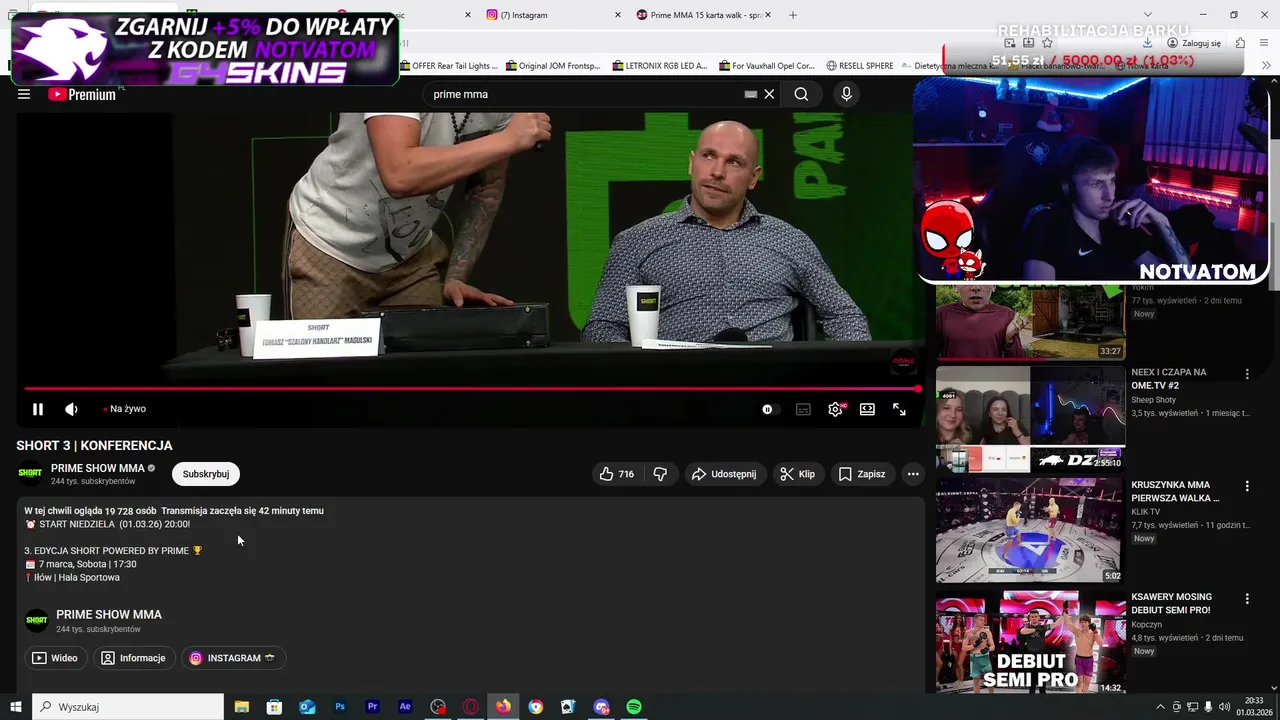Open channel Wideo tab button
This screenshot has width=1280, height=720.
click(x=55, y=658)
